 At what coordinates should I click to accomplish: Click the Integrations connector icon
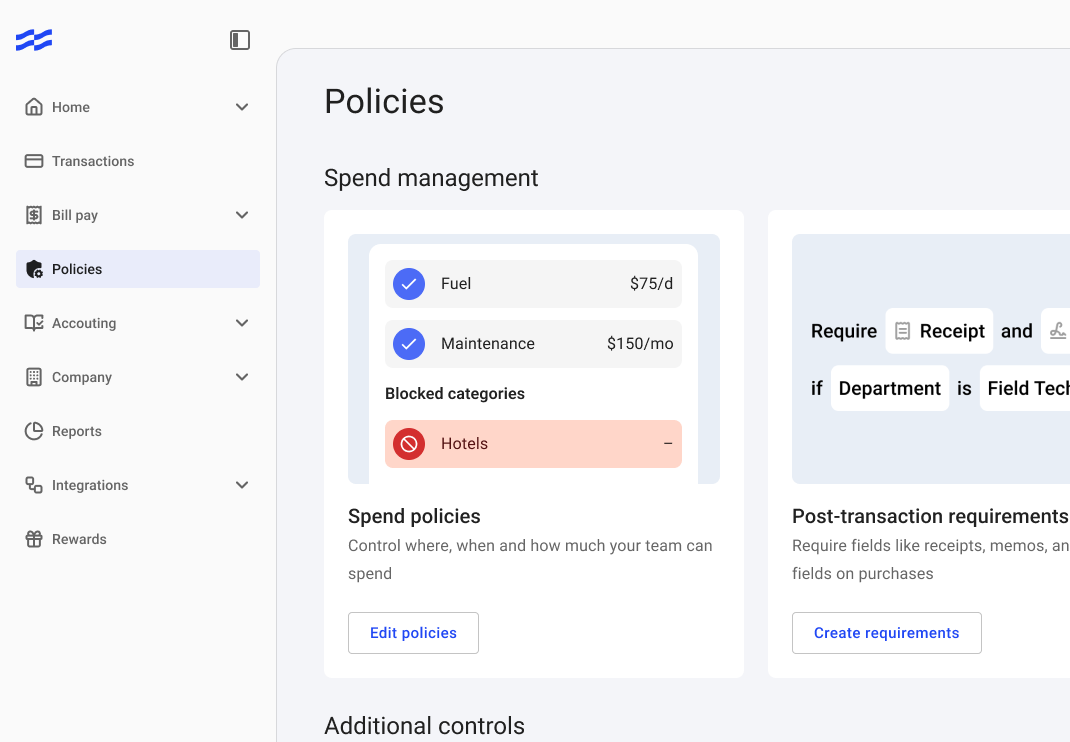click(33, 485)
